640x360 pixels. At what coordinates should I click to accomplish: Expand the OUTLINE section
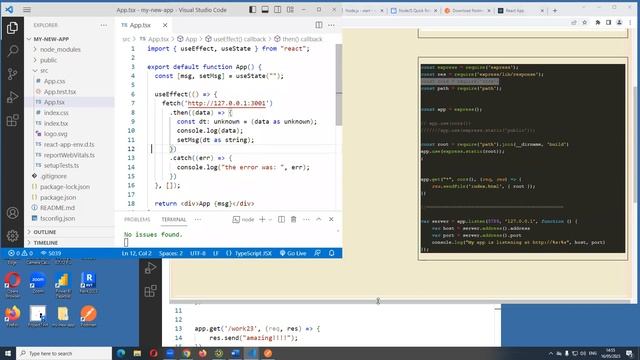[45, 232]
